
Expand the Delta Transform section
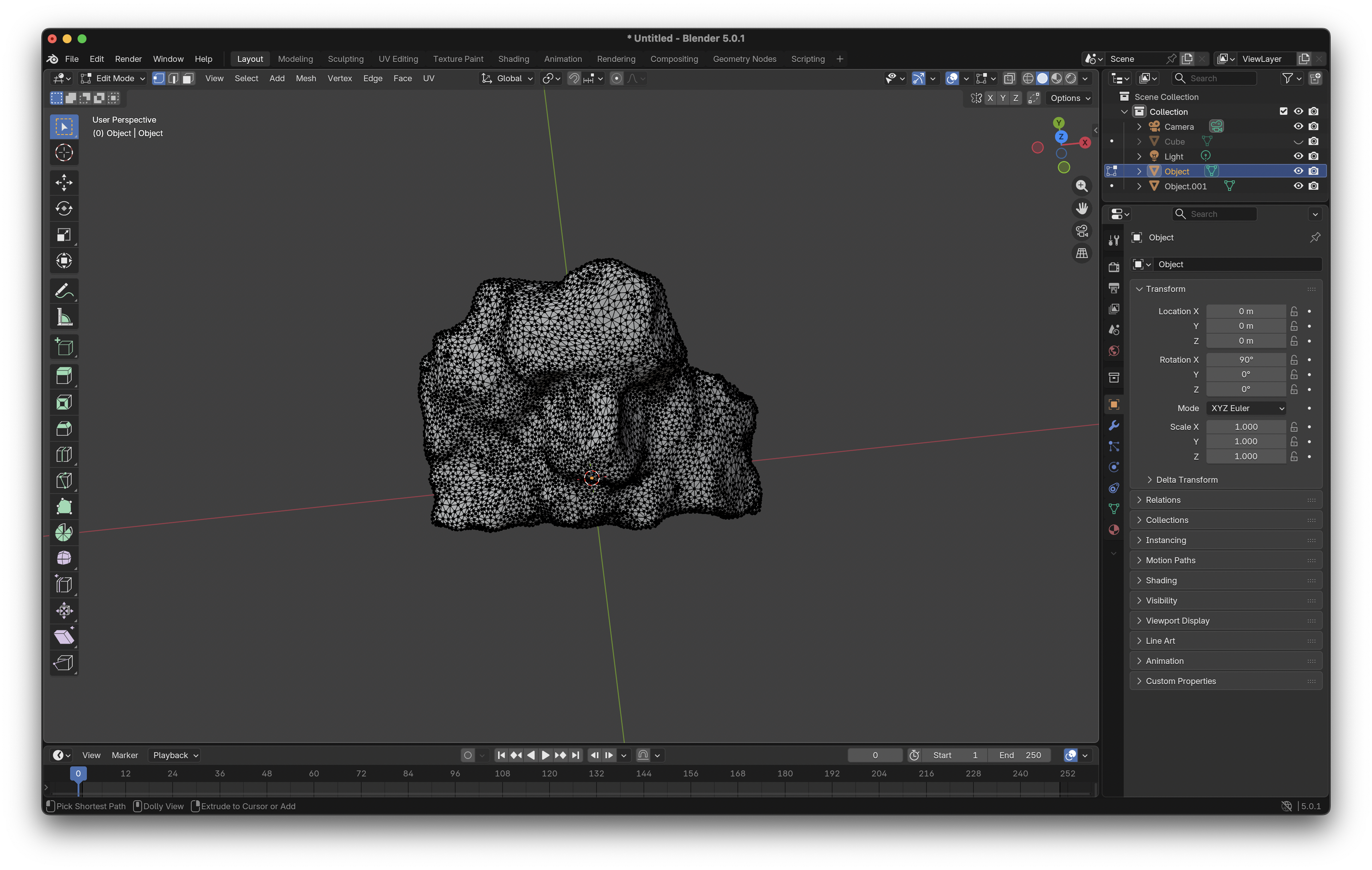(1186, 480)
